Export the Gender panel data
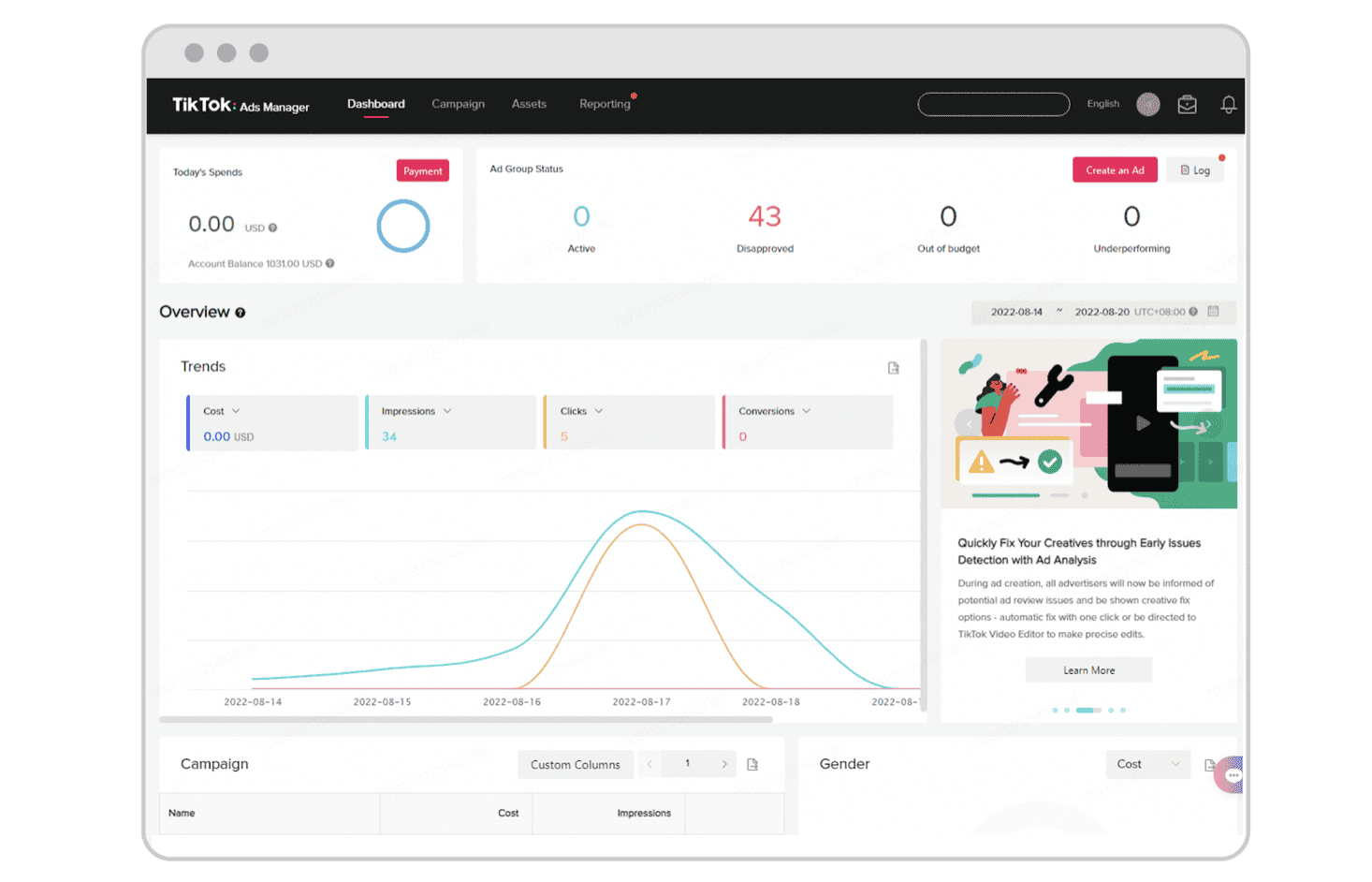1372x882 pixels. tap(1209, 764)
